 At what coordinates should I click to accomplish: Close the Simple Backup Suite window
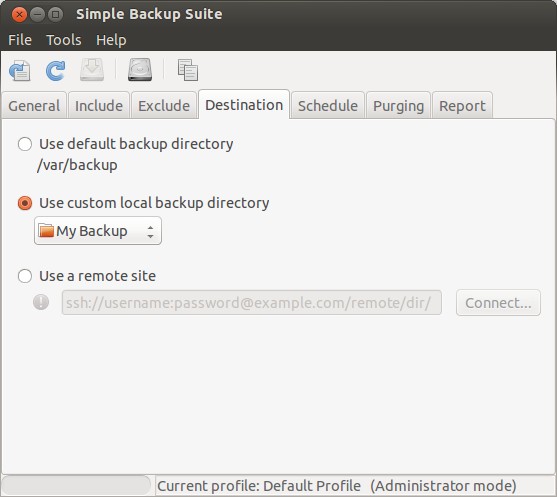tap(19, 15)
